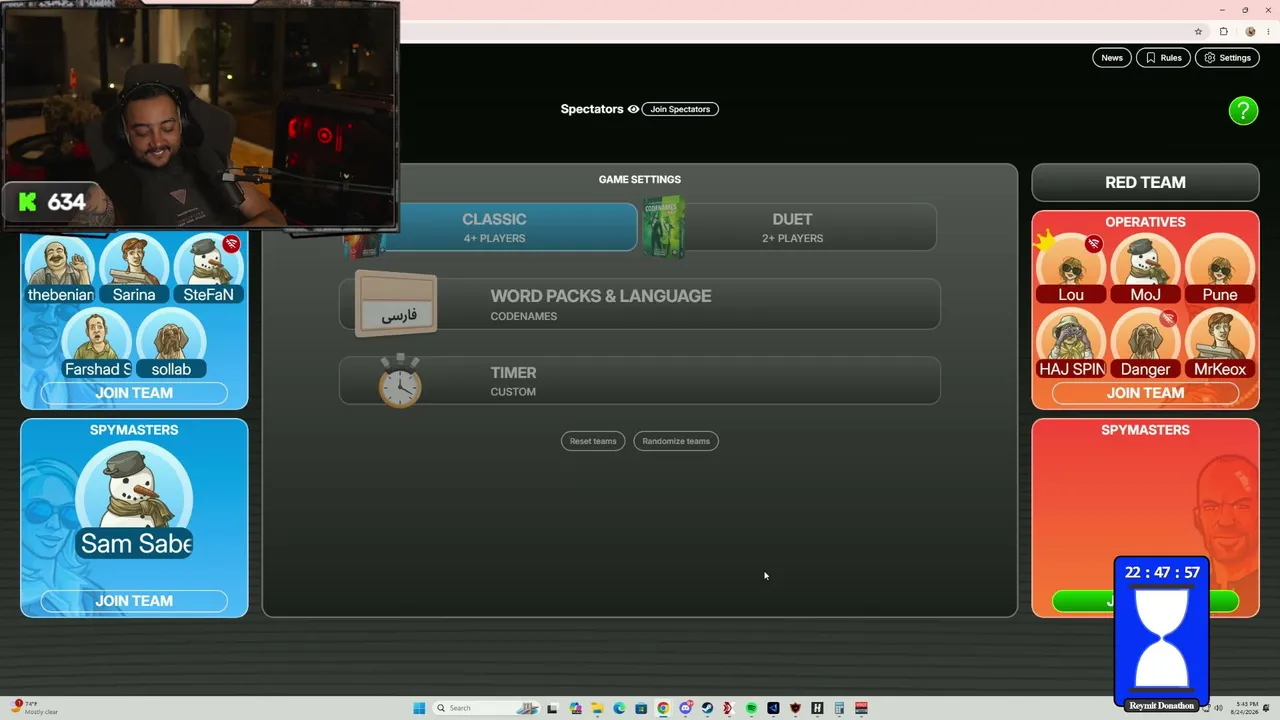Open Calculator from the taskbar
The width and height of the screenshot is (1280, 720).
[x=839, y=708]
